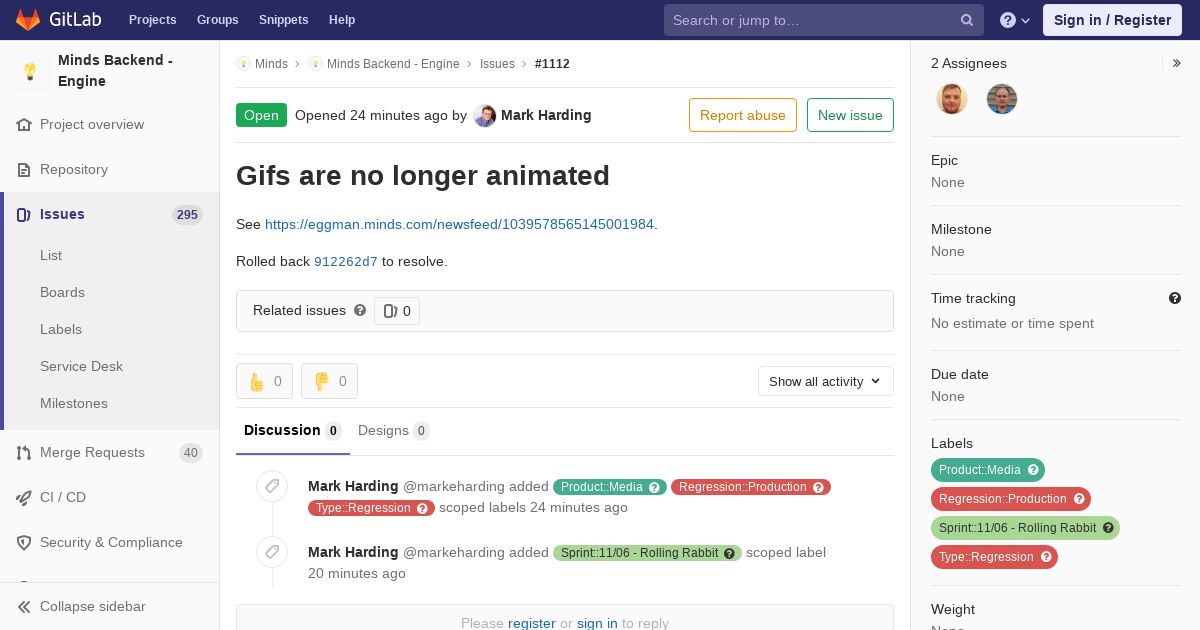This screenshot has height=630, width=1200.
Task: Click the second assignee avatar
Action: 1002,99
